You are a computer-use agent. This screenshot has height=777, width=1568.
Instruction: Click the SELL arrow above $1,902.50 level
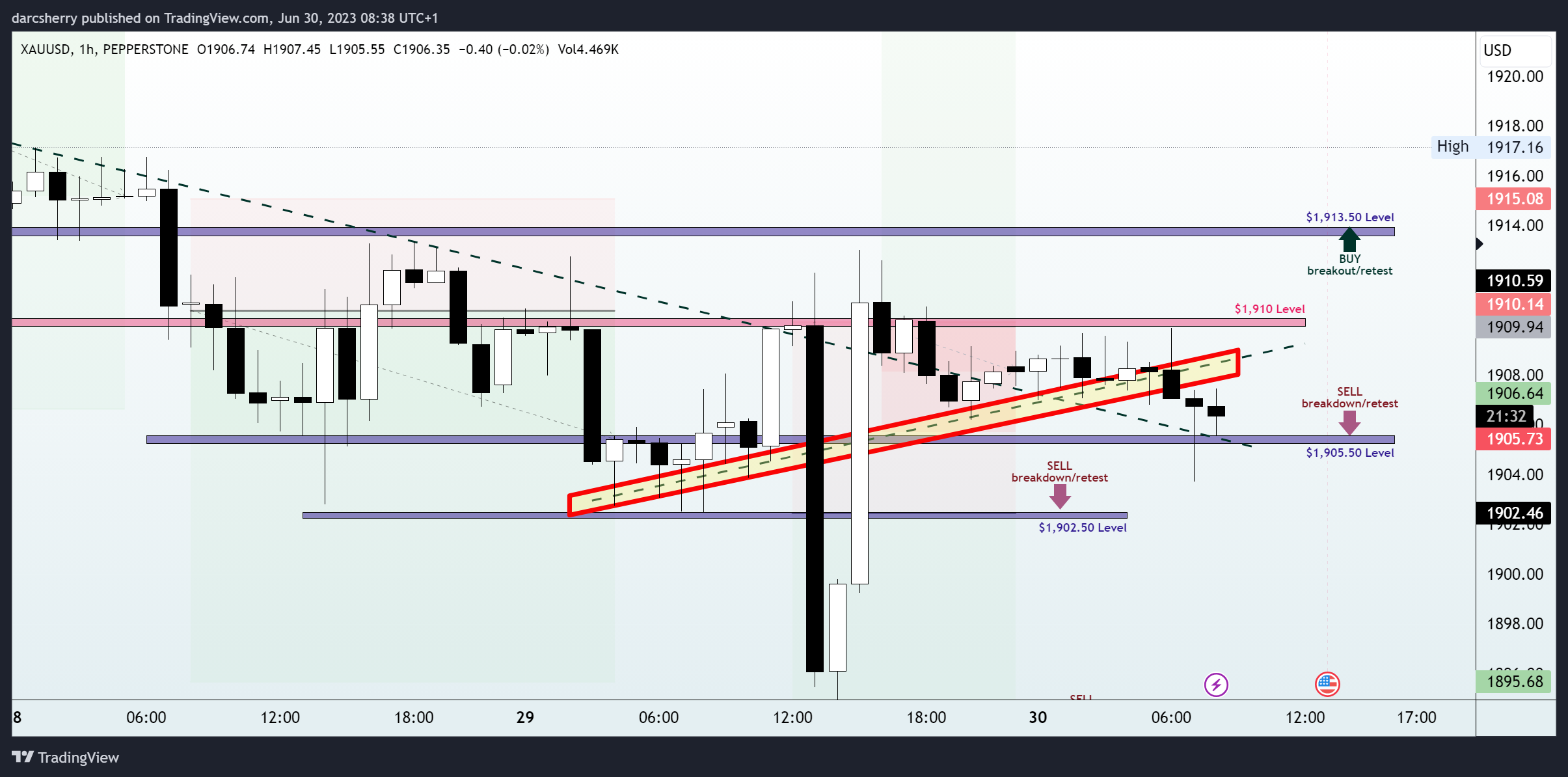(1060, 497)
